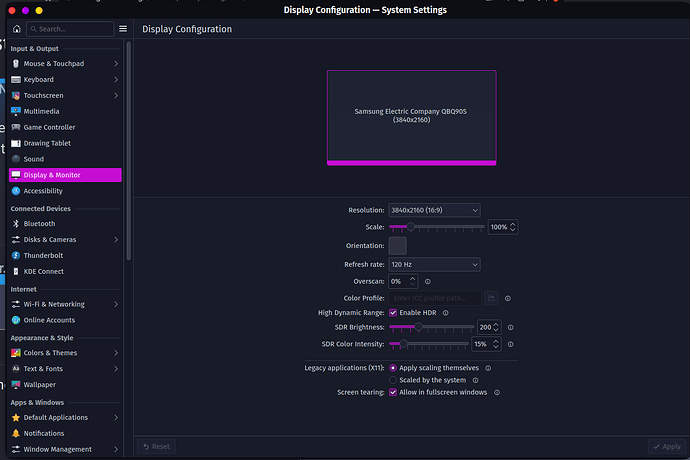Adjust the SDR Color Intensity slider
This screenshot has width=690, height=460.
point(429,344)
